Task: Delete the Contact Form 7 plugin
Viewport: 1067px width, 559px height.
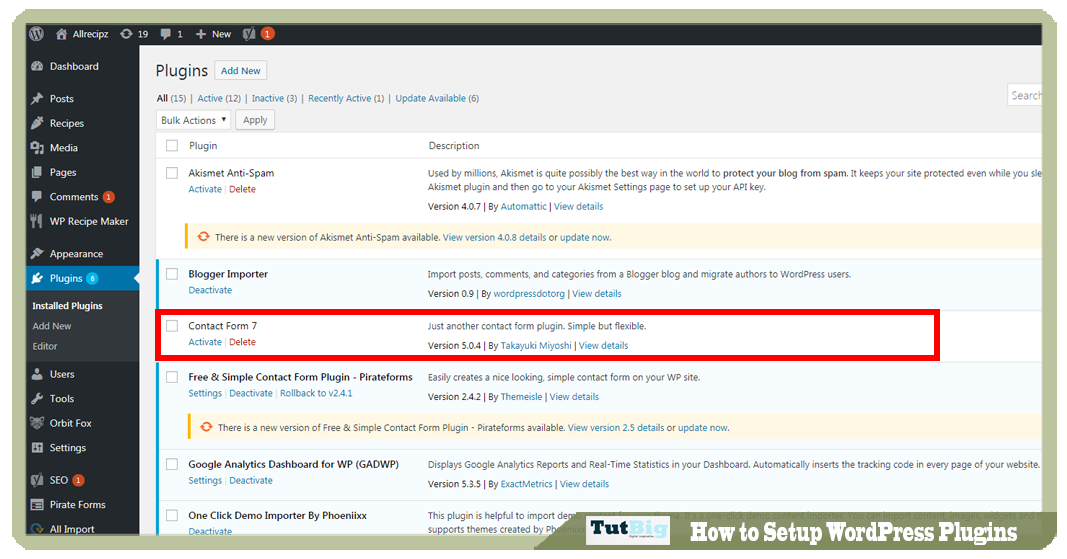Action: 242,342
